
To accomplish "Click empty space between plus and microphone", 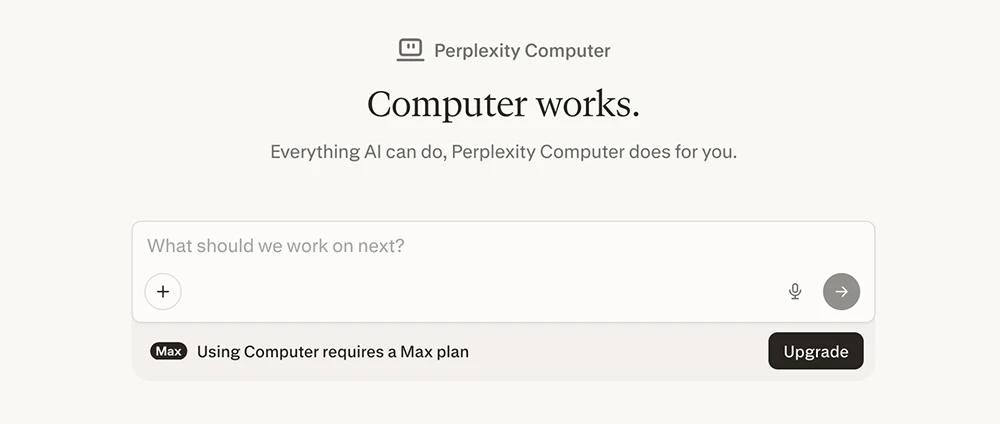I will [x=480, y=292].
